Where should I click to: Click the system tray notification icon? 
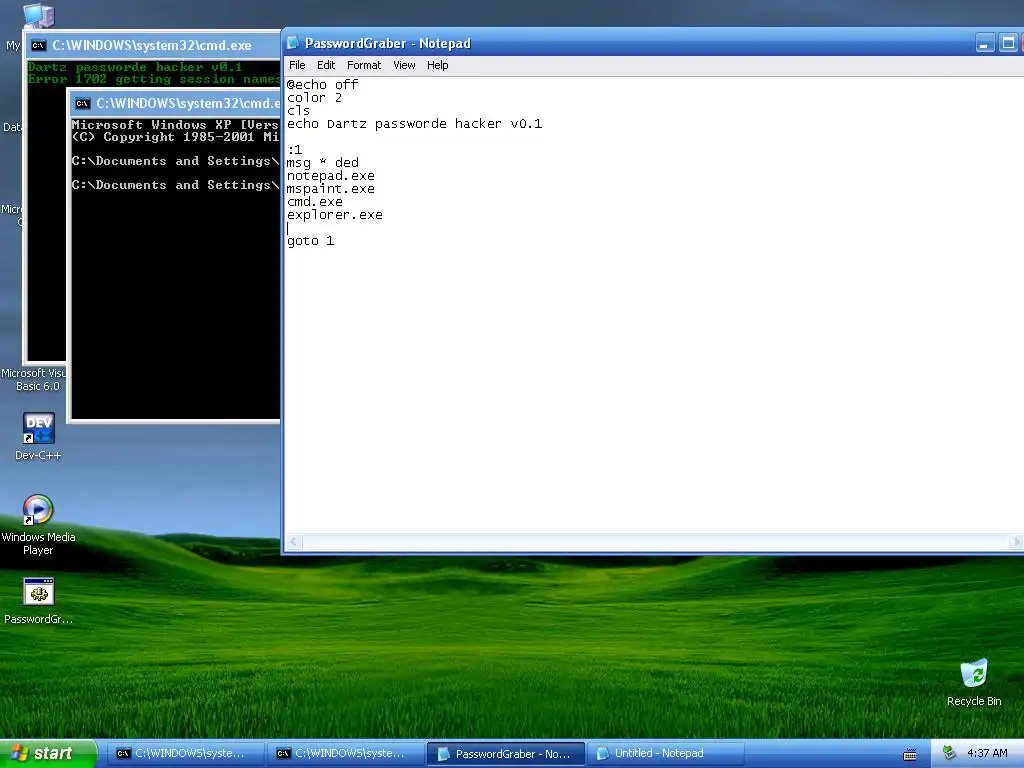tap(950, 754)
